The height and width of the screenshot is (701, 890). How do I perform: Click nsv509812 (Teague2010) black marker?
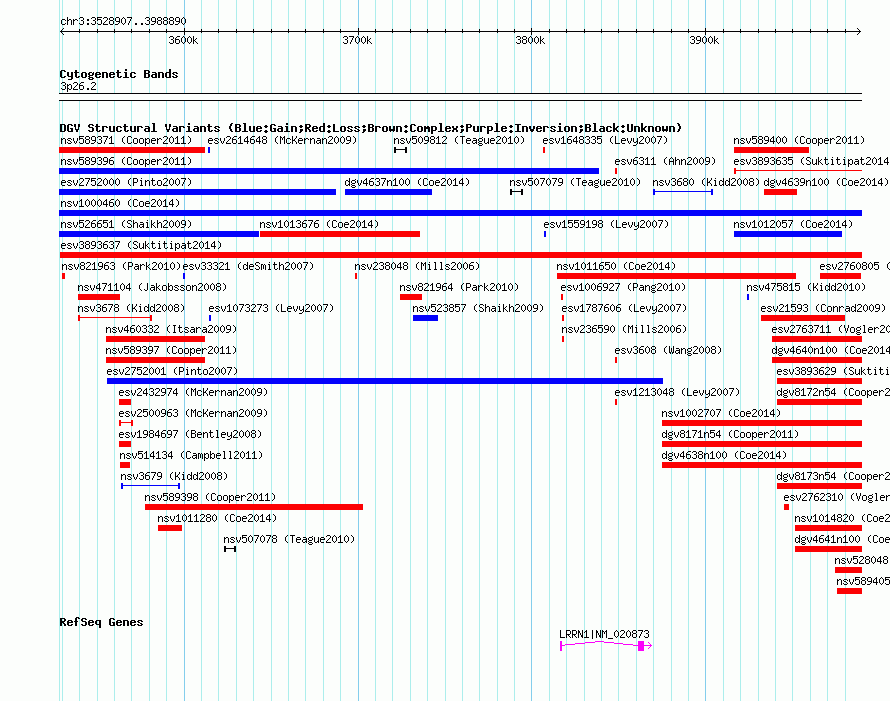tap(400, 150)
